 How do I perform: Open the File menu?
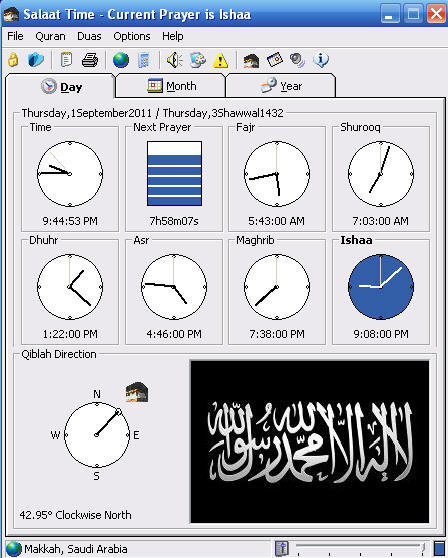pyautogui.click(x=15, y=36)
